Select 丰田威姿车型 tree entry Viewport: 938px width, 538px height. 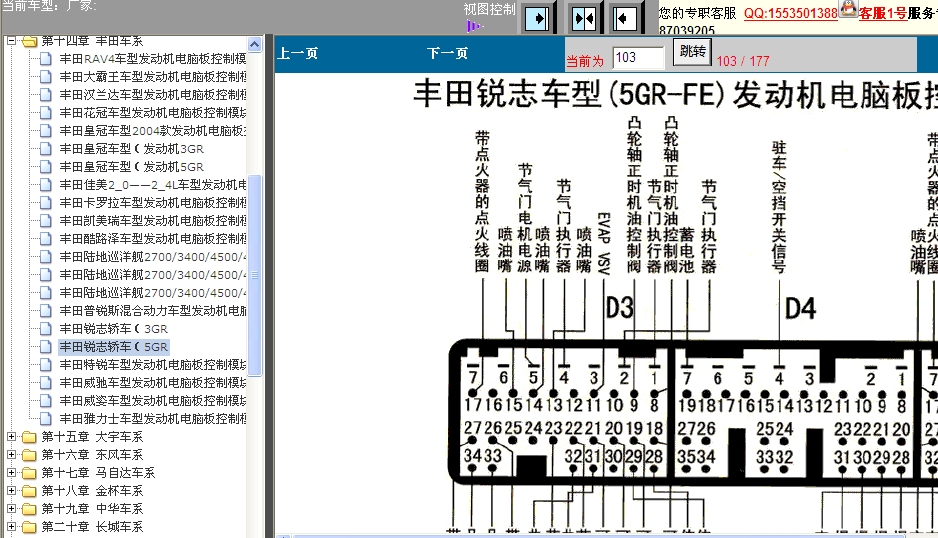[x=153, y=400]
